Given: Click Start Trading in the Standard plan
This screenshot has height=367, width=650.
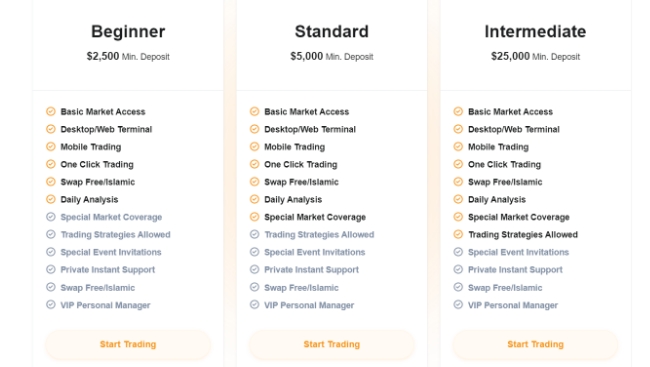Looking at the screenshot, I should tap(332, 344).
